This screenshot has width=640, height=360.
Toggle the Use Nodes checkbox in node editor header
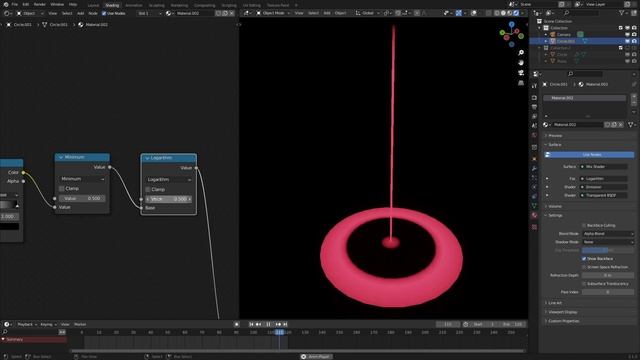point(104,13)
